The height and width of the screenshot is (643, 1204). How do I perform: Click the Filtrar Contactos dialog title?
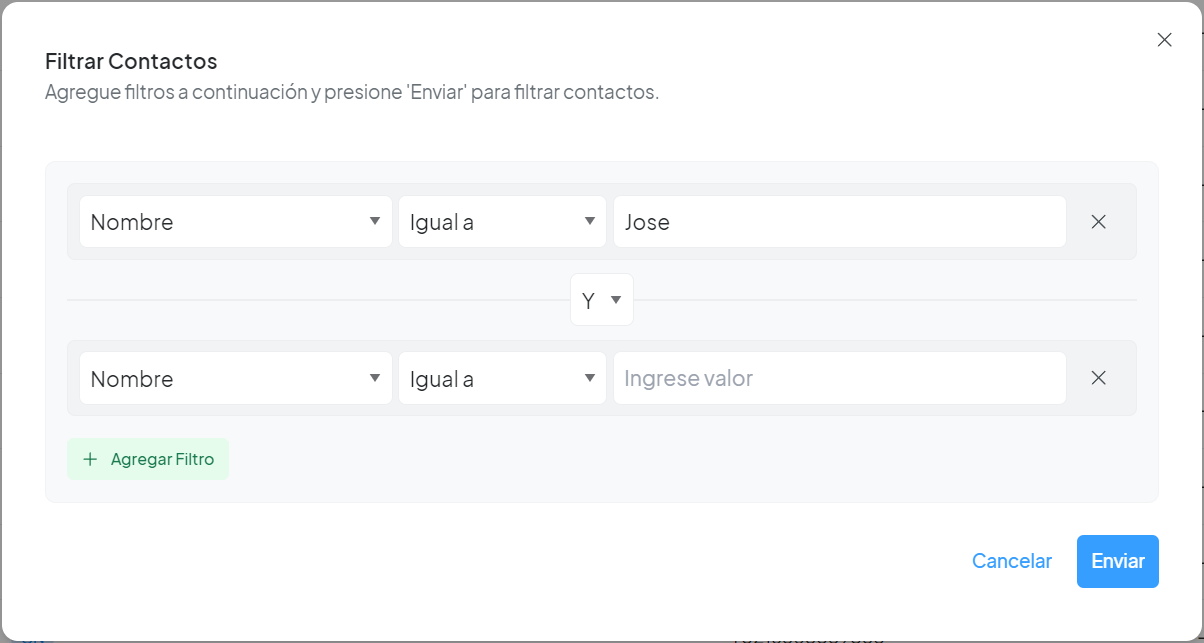tap(131, 61)
